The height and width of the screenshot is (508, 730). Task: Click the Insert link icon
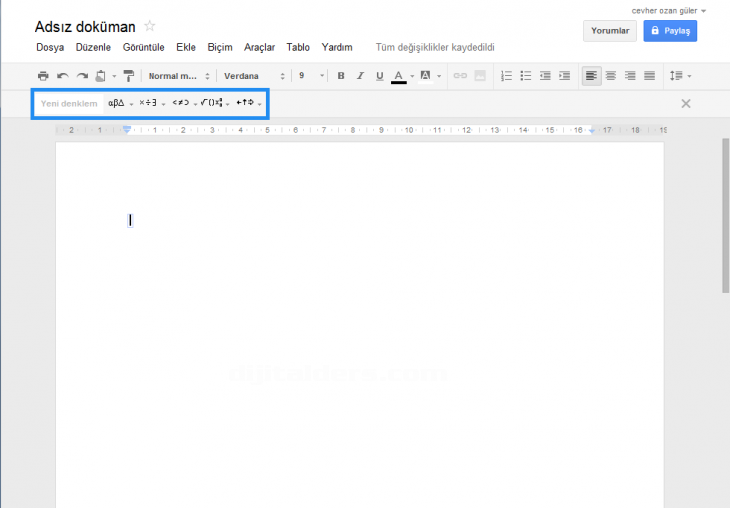[x=460, y=76]
